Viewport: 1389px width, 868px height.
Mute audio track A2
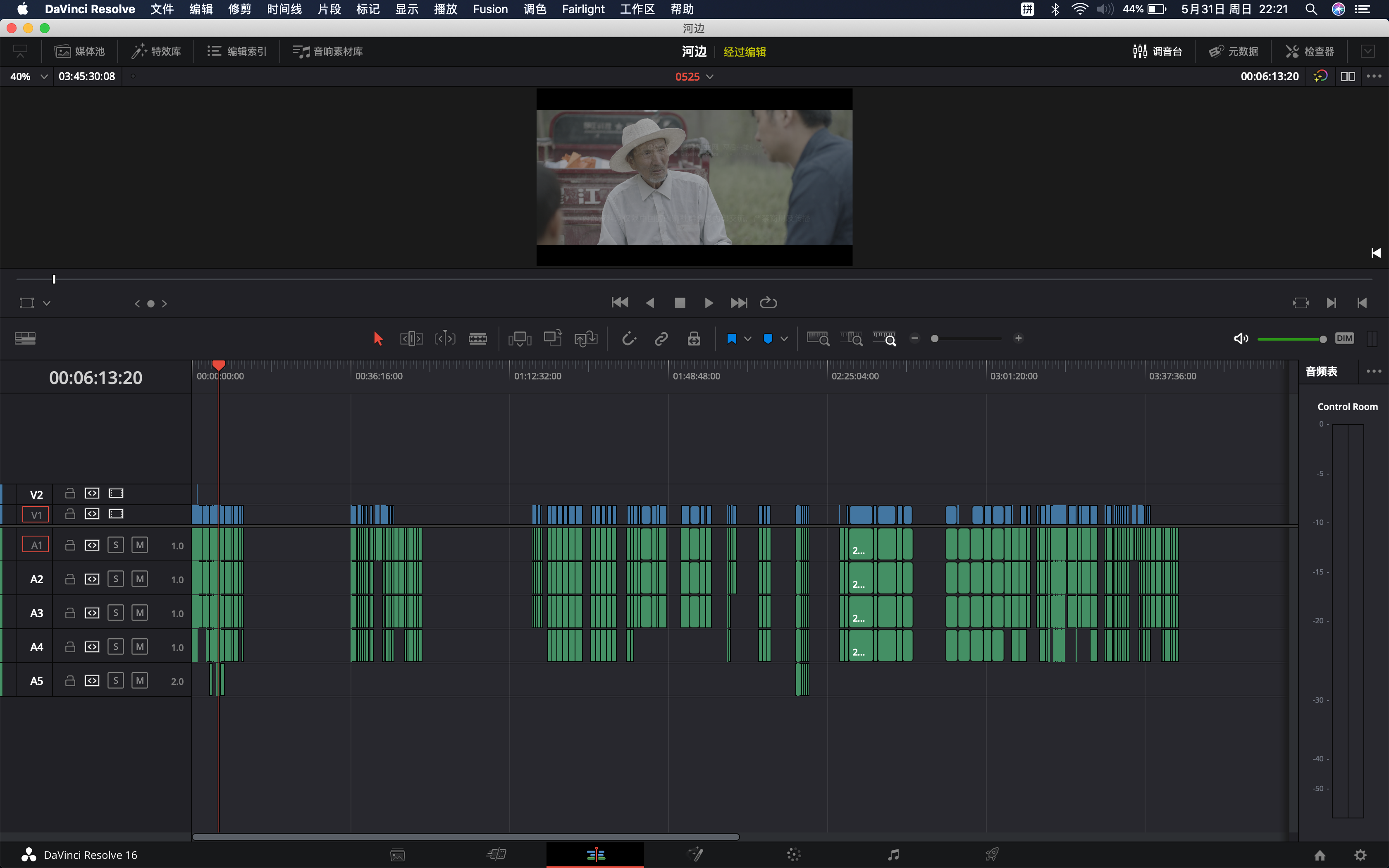(x=139, y=579)
